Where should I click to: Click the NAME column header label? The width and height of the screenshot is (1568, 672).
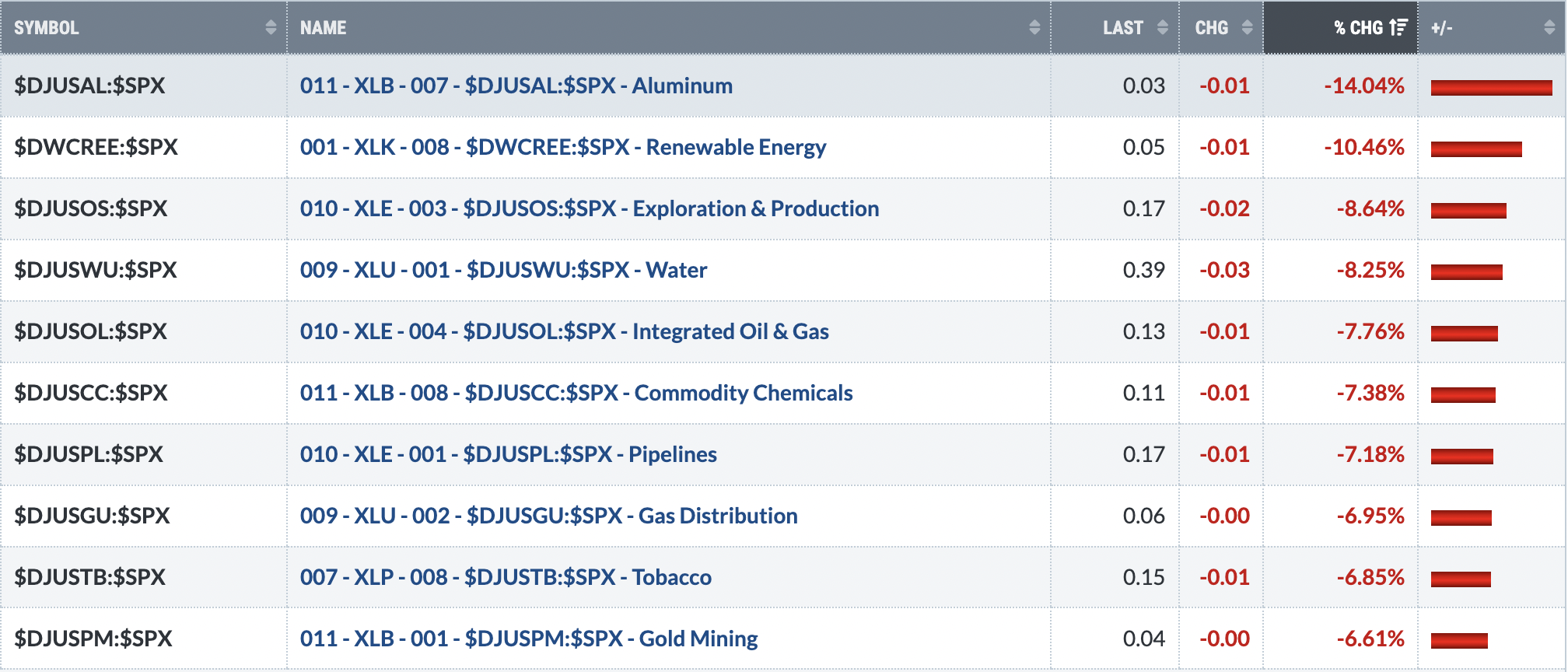click(x=324, y=27)
